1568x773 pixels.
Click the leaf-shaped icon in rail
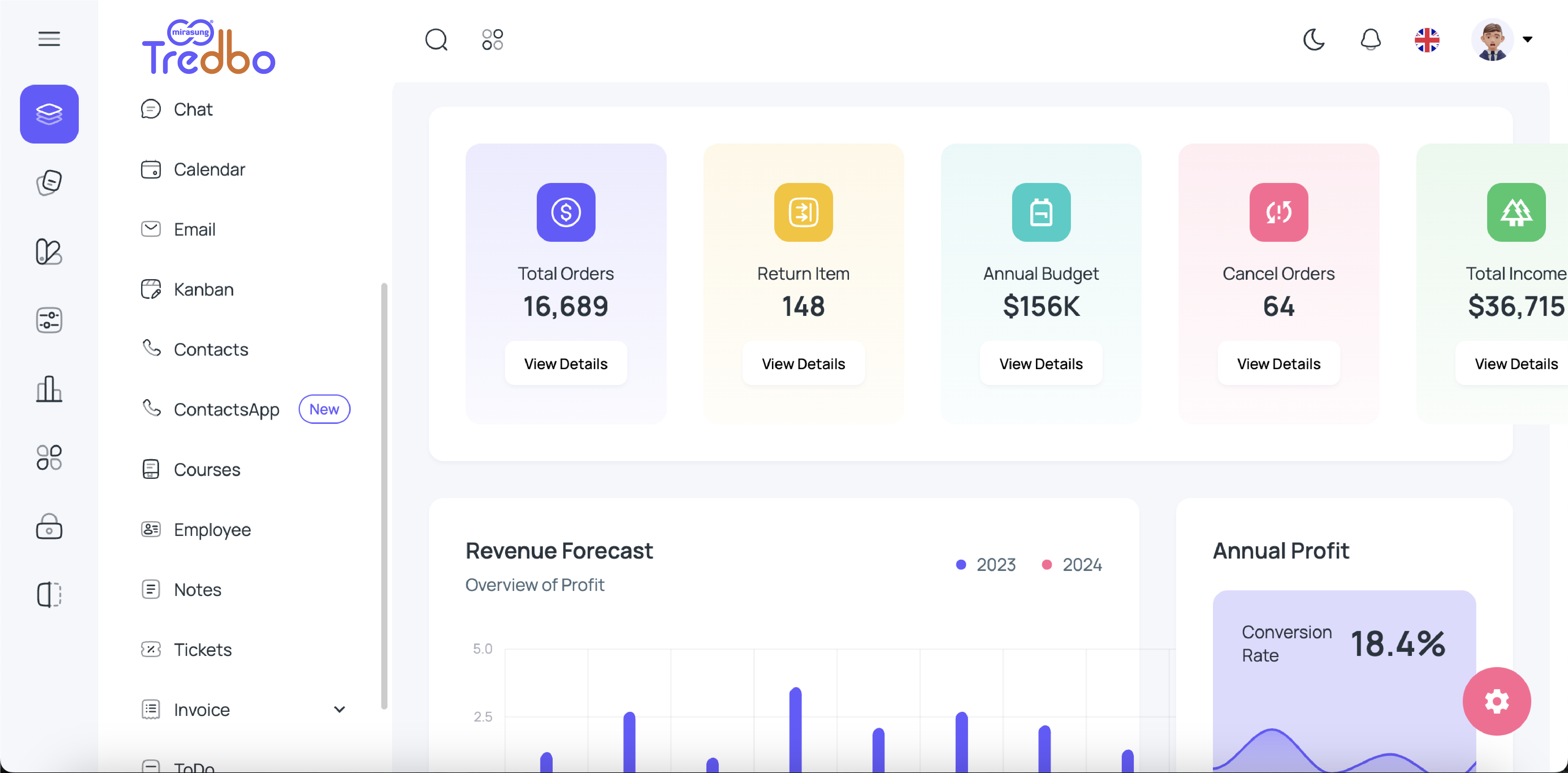click(49, 251)
